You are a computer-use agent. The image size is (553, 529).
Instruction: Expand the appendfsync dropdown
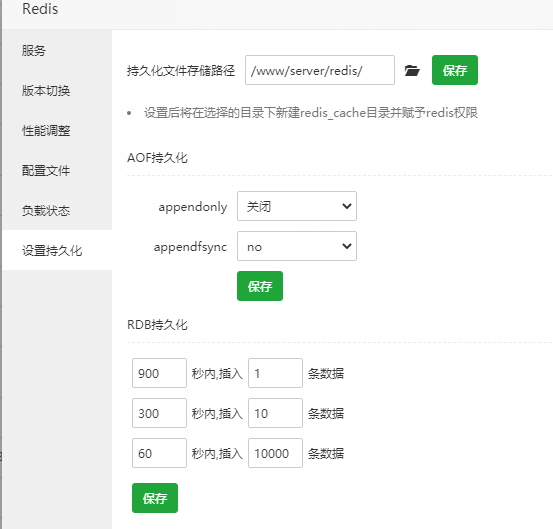click(297, 246)
